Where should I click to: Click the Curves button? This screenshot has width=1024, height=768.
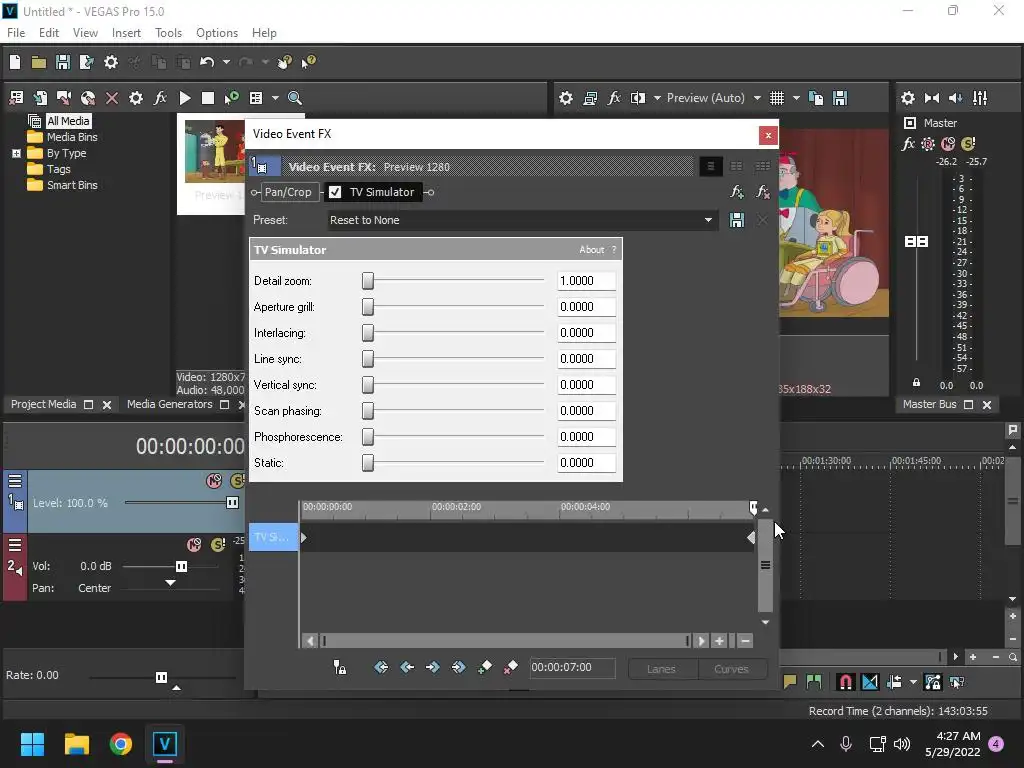(731, 669)
